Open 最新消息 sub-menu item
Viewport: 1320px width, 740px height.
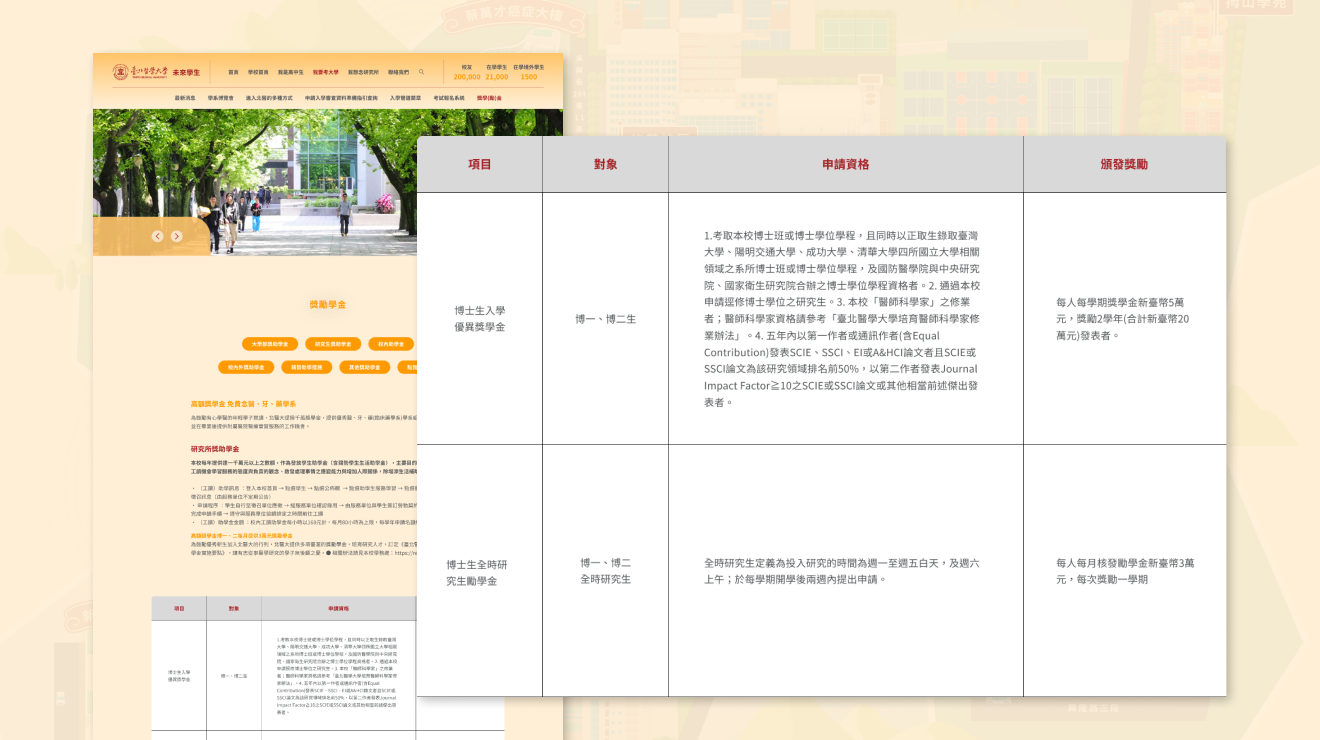[185, 98]
